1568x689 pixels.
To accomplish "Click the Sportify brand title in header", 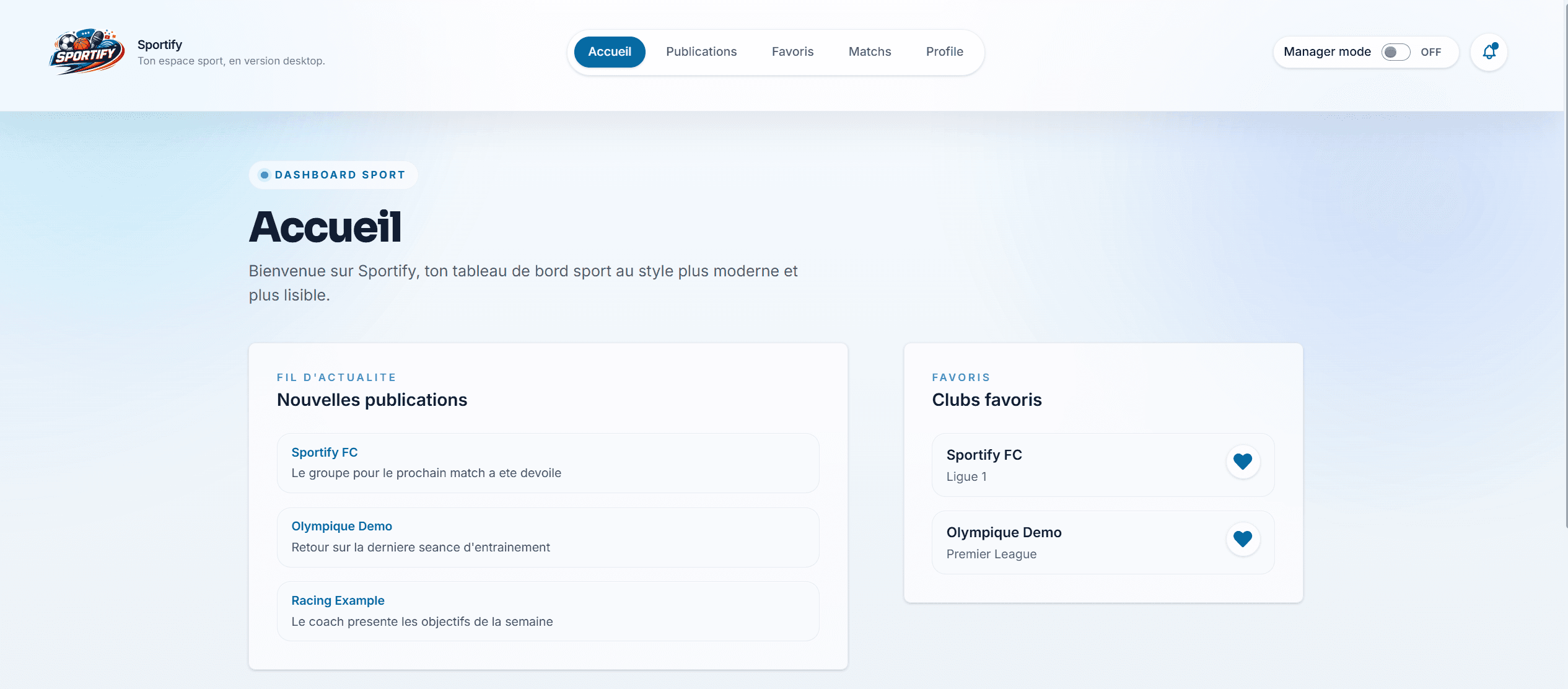I will tap(160, 45).
